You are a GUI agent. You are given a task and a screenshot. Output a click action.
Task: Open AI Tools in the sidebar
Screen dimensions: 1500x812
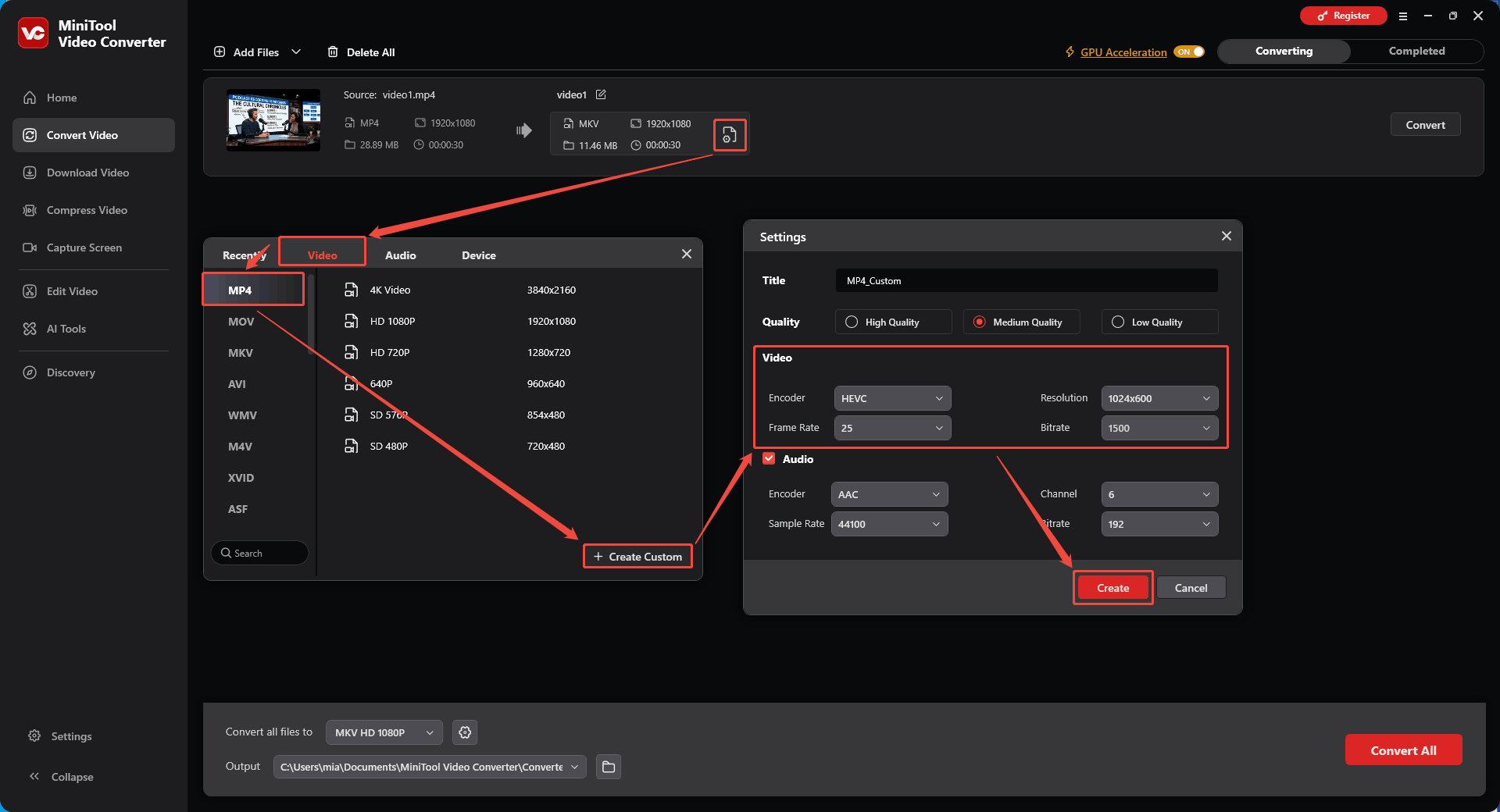(94, 329)
